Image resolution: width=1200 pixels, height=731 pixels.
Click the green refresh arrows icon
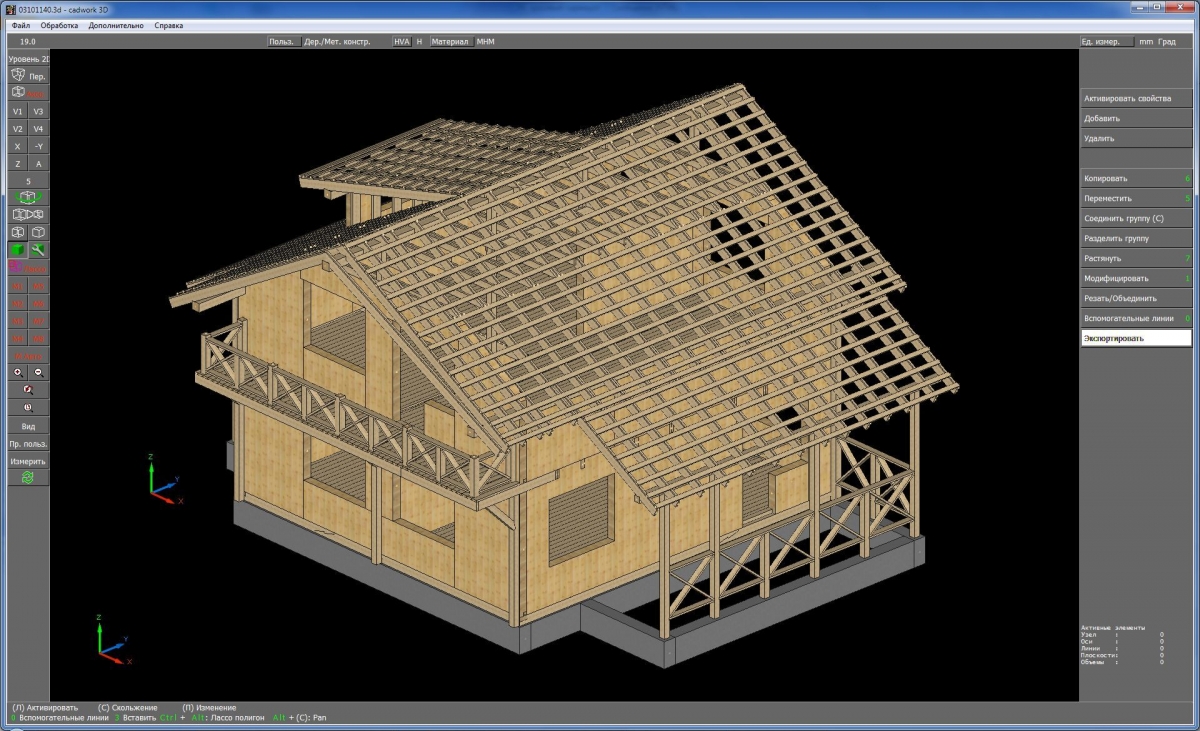tap(28, 478)
